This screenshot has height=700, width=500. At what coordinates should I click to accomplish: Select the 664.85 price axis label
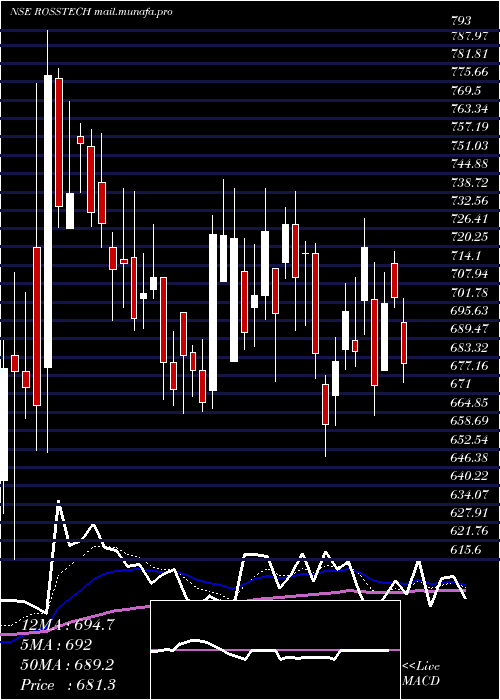click(470, 402)
